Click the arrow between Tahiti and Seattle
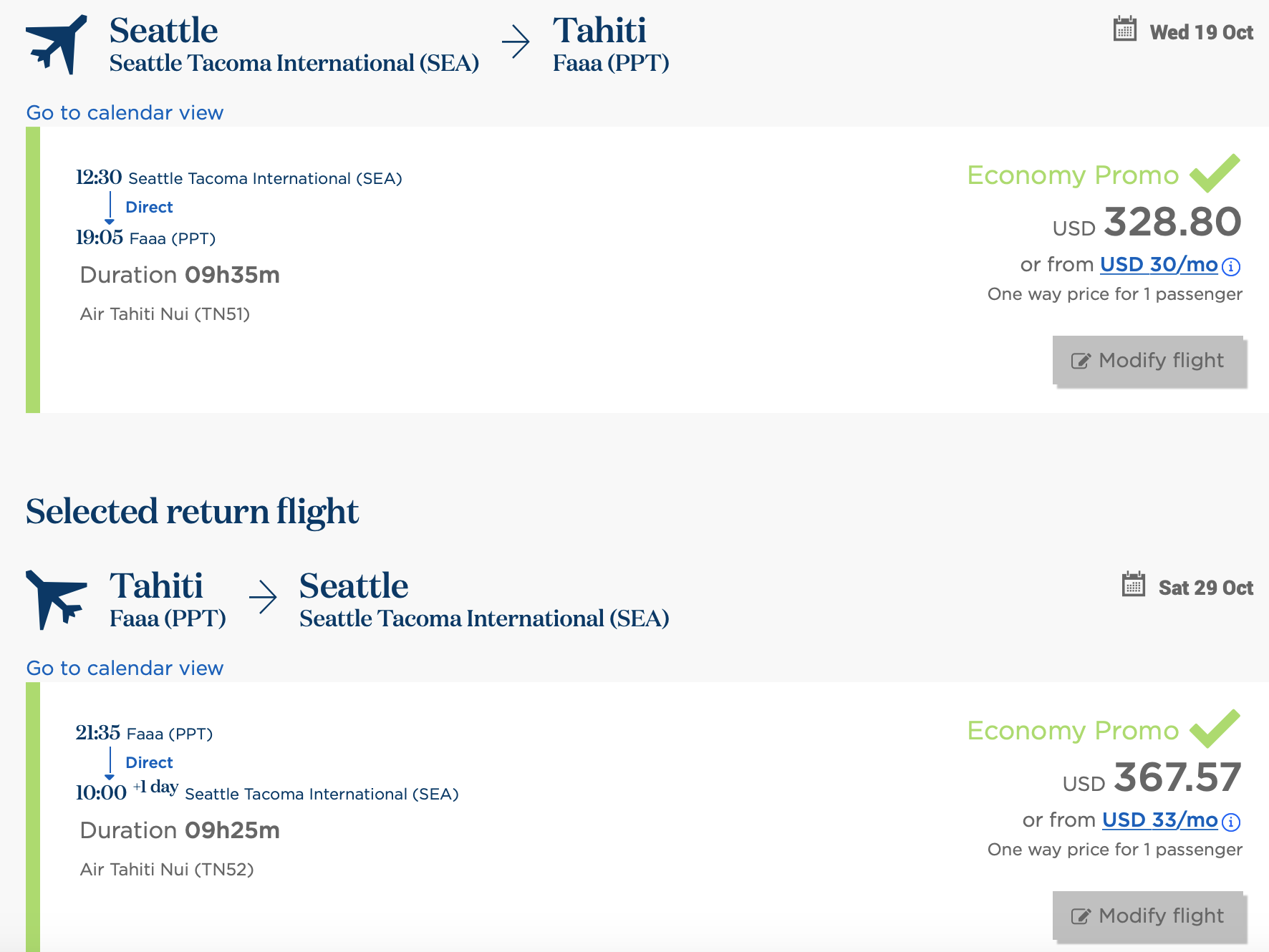 [x=263, y=597]
